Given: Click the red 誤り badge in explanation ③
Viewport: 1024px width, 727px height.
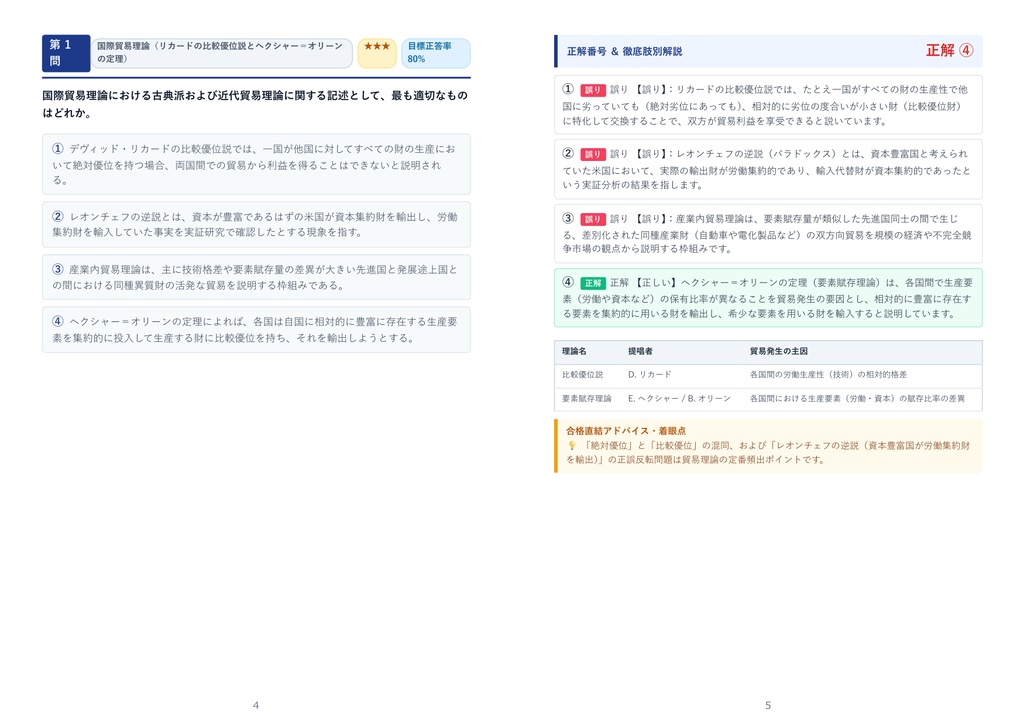Looking at the screenshot, I should click(593, 219).
